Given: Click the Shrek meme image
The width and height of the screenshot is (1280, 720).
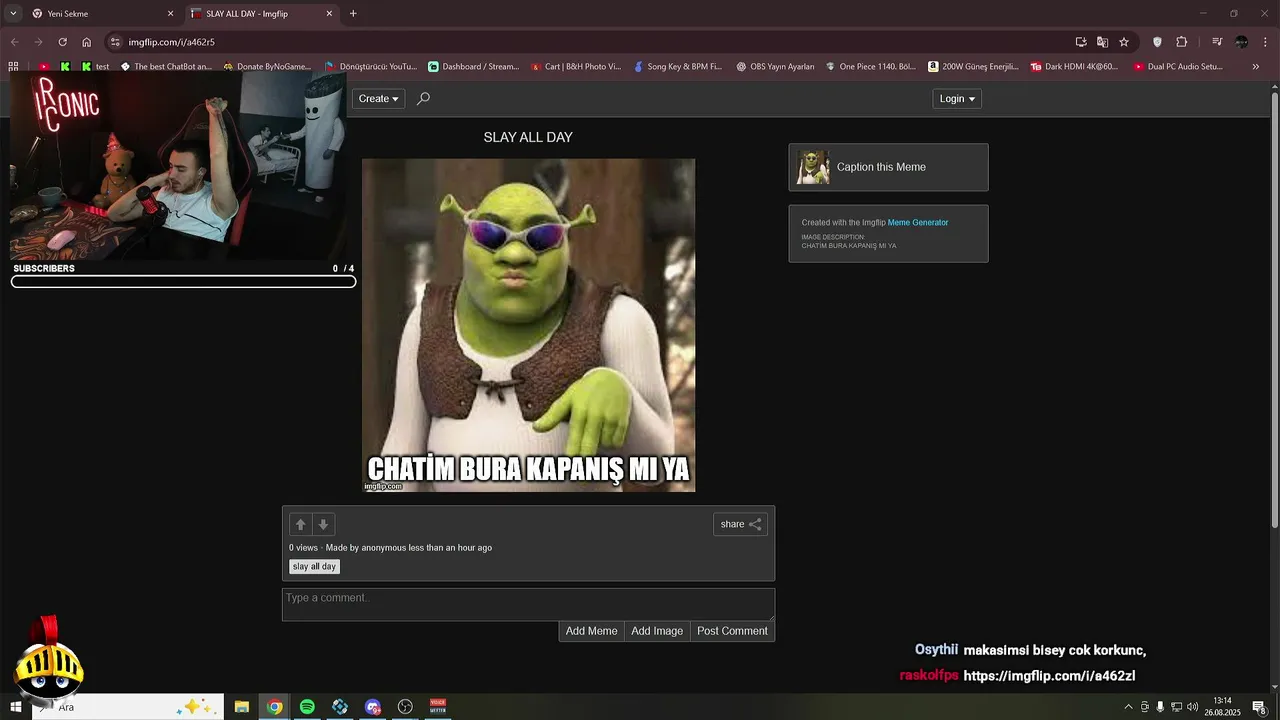Looking at the screenshot, I should point(528,325).
